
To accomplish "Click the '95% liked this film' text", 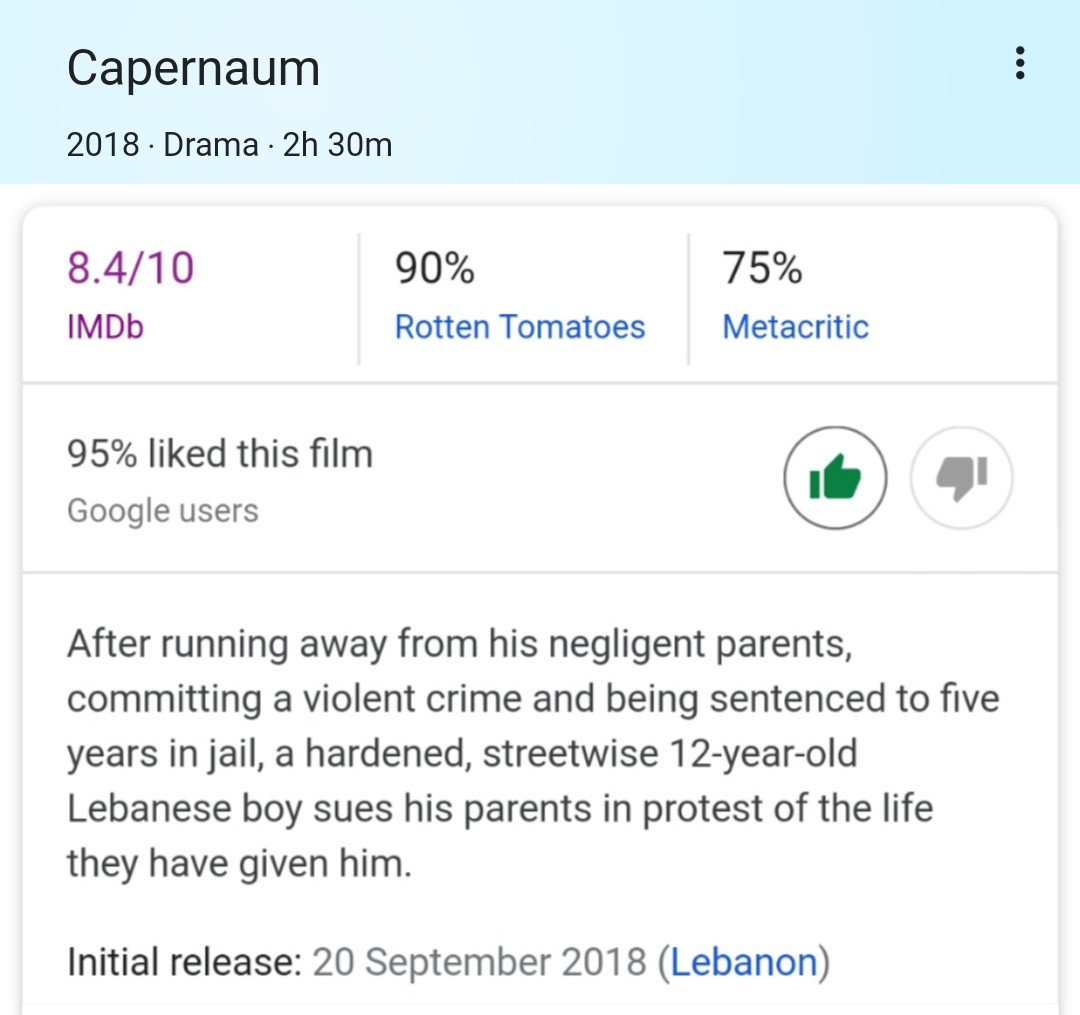I will coord(220,454).
